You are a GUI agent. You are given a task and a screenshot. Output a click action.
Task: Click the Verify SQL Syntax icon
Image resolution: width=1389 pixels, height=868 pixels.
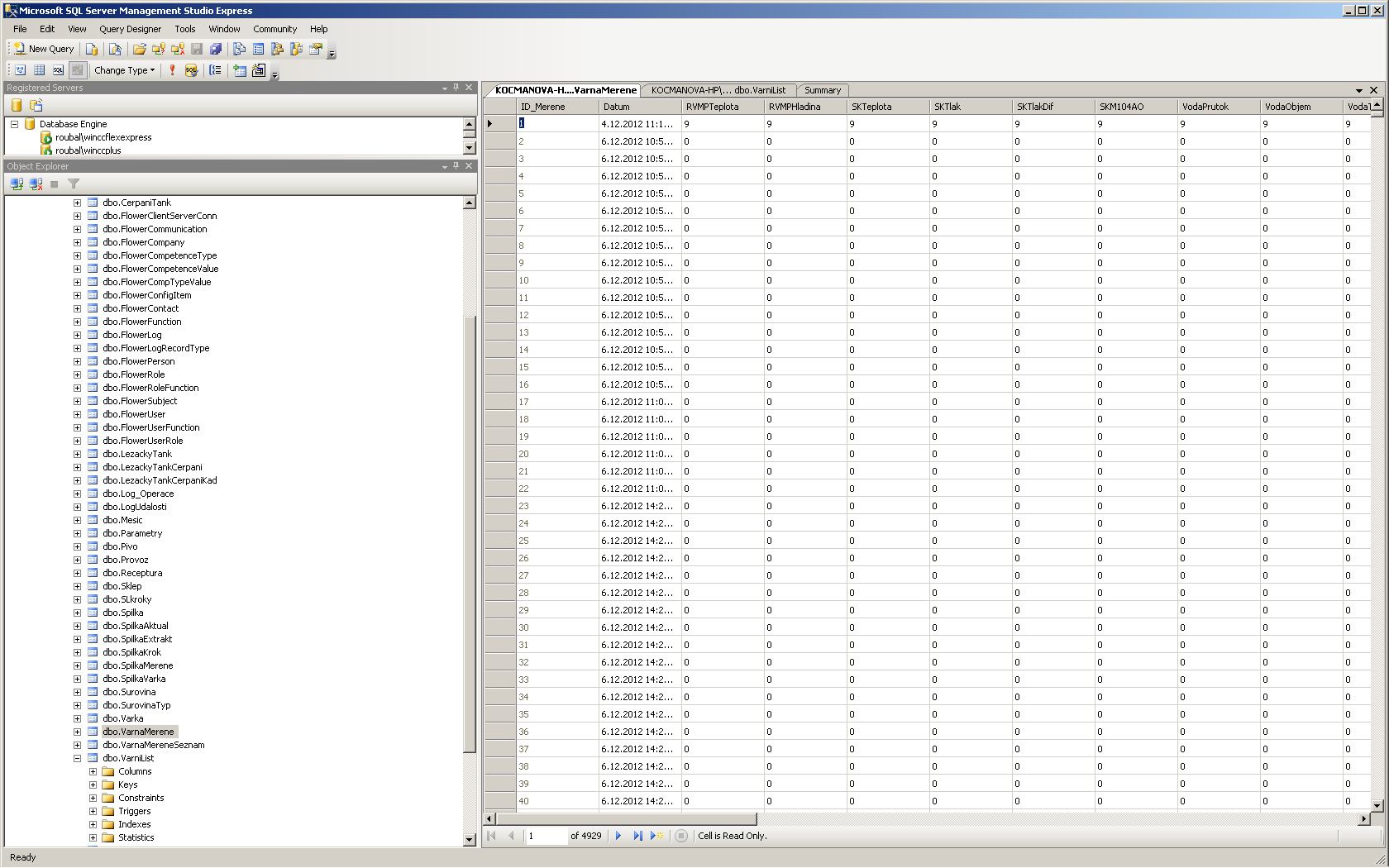point(191,70)
